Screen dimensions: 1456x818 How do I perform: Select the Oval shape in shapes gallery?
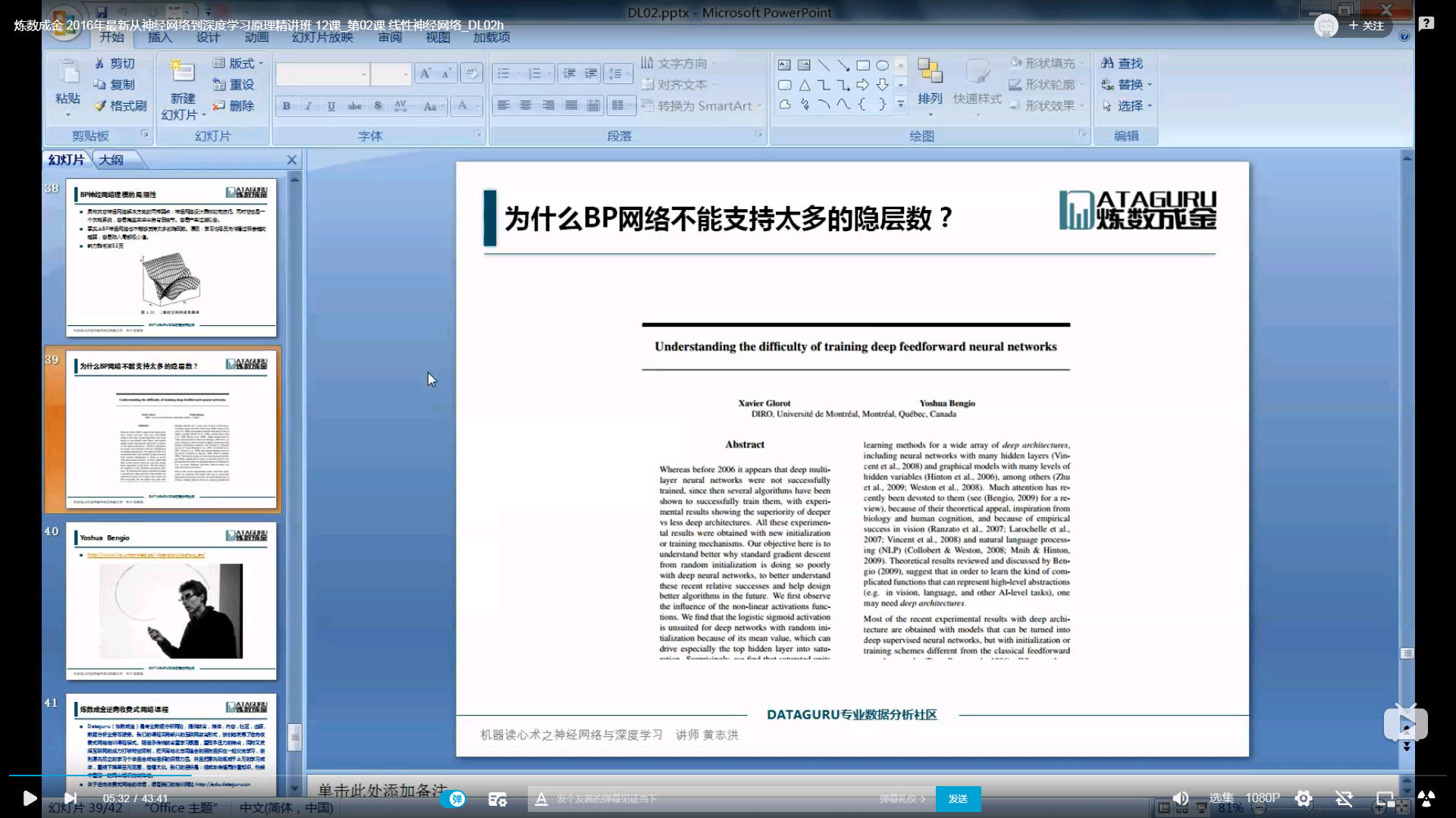tap(883, 65)
